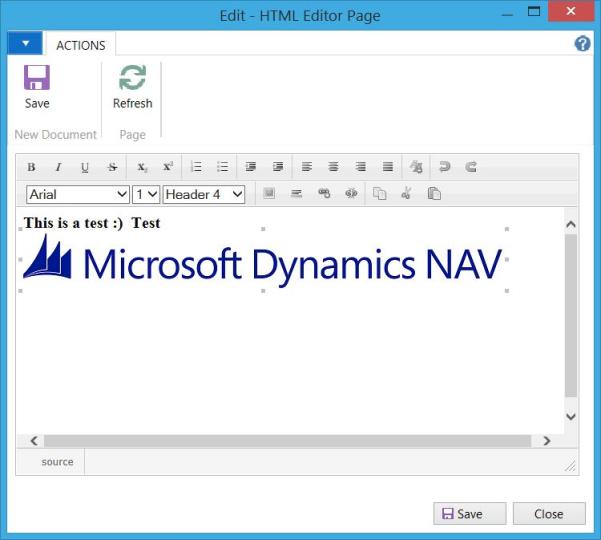This screenshot has height=540, width=601.
Task: Open the font size dropdown showing 1
Action: [x=146, y=194]
